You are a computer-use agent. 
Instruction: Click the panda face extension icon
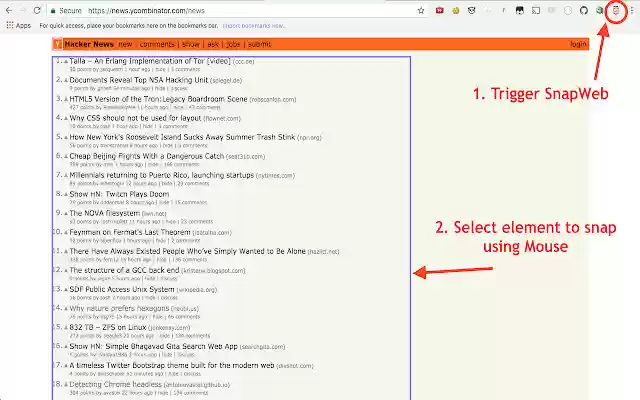point(471,11)
